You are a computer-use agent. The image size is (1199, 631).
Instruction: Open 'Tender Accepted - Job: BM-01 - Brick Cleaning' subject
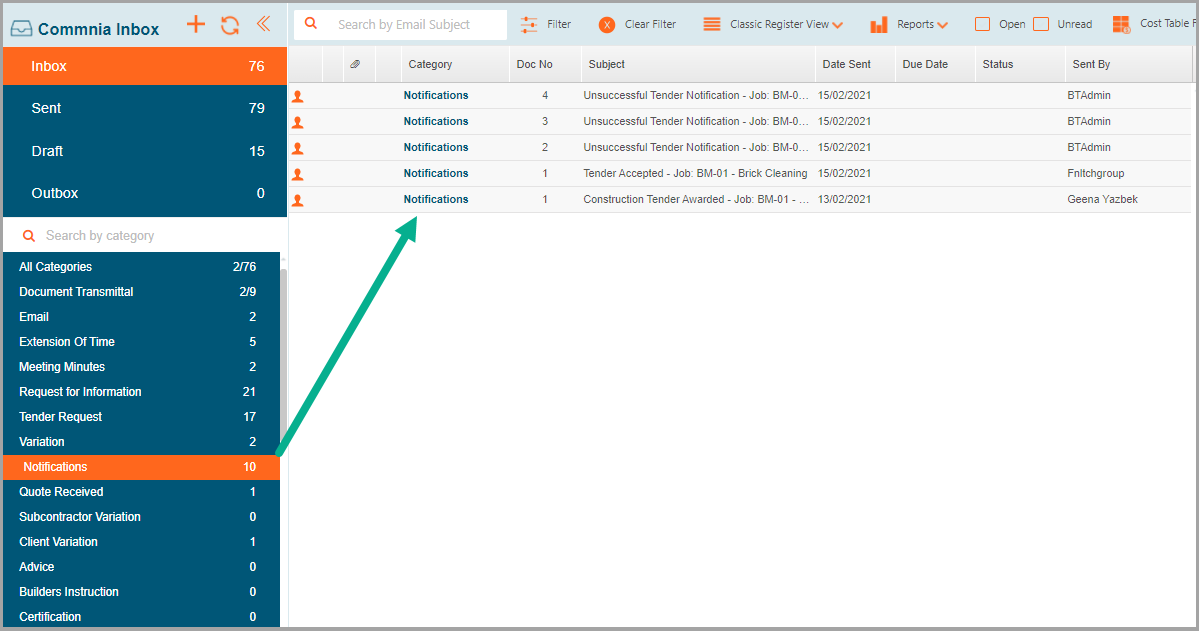[x=695, y=174]
